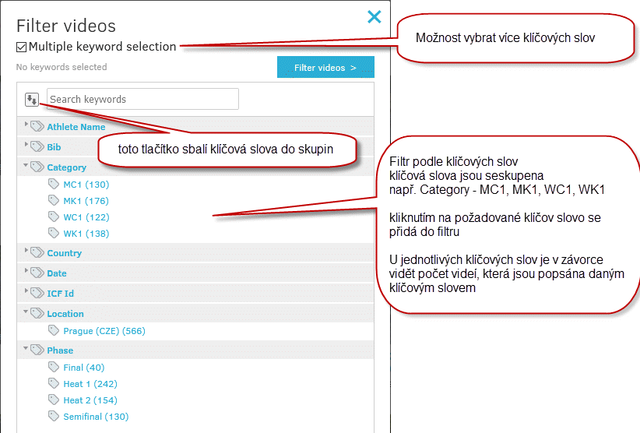Toggle Multiple keyword selection checkbox
Screen dimensions: 640x433
pos(21,47)
